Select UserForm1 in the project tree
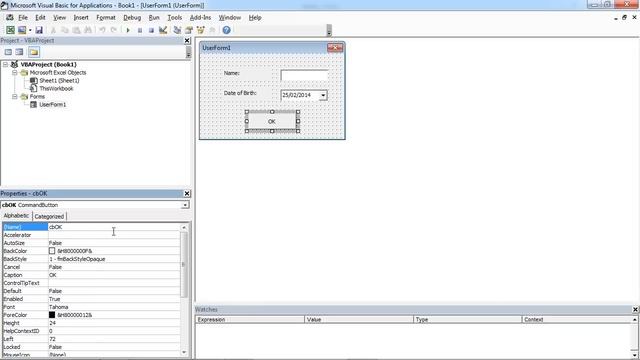Screen dimensions: 640x360 tap(53, 104)
